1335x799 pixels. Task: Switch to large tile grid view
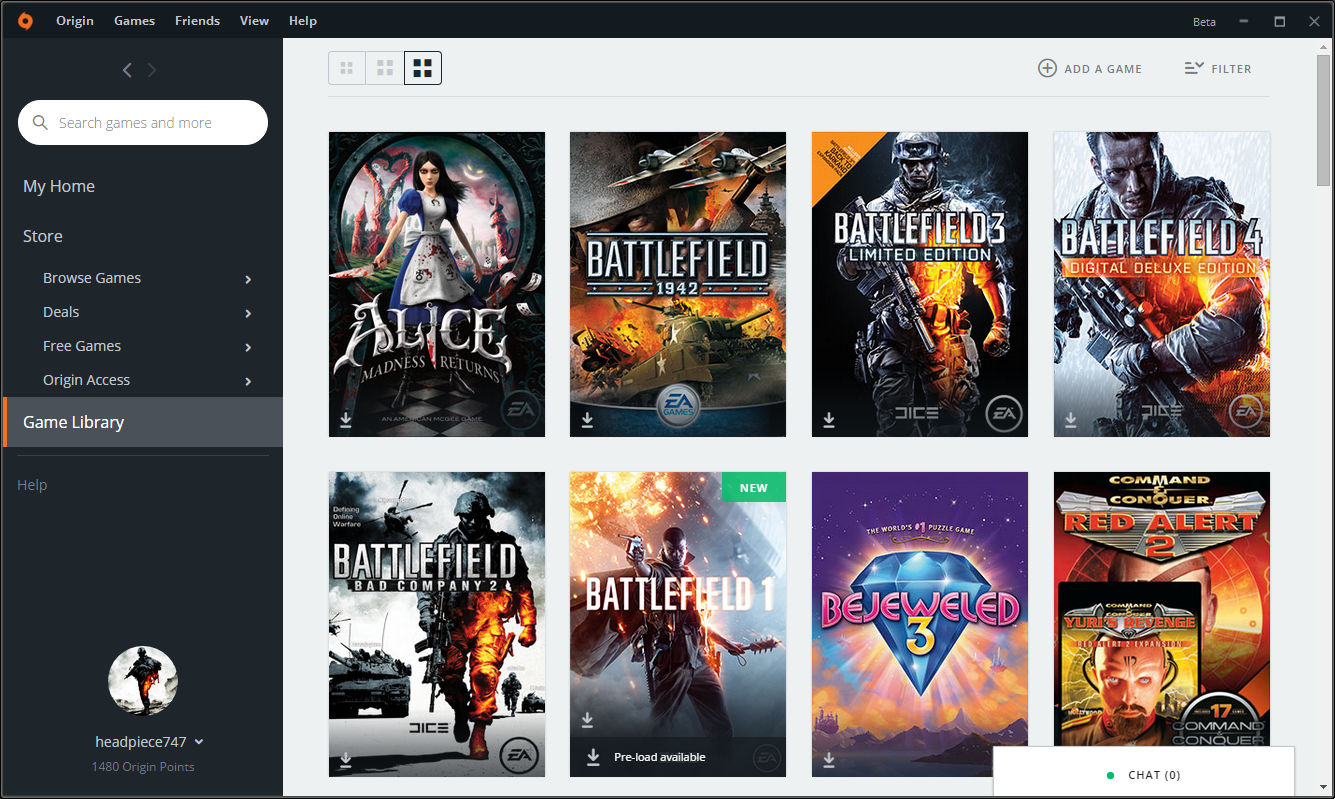423,68
